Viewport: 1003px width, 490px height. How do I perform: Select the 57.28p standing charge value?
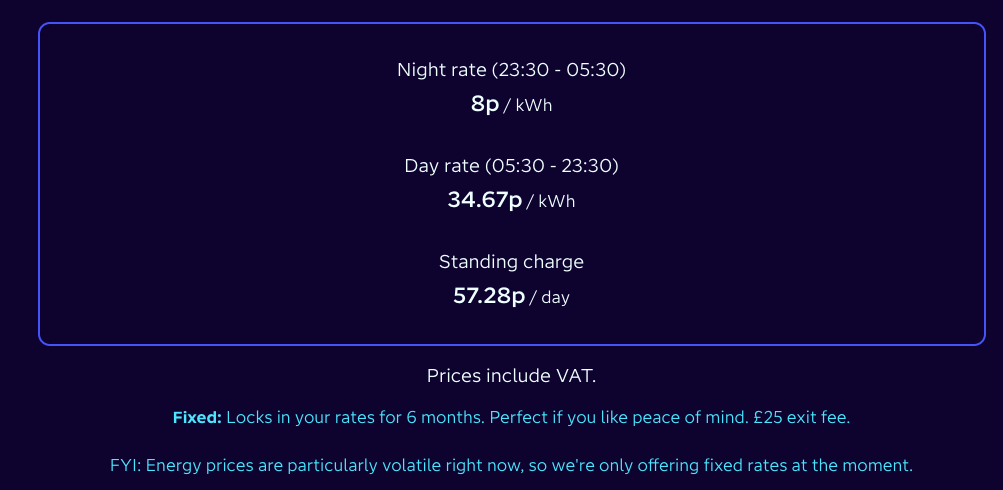[489, 296]
